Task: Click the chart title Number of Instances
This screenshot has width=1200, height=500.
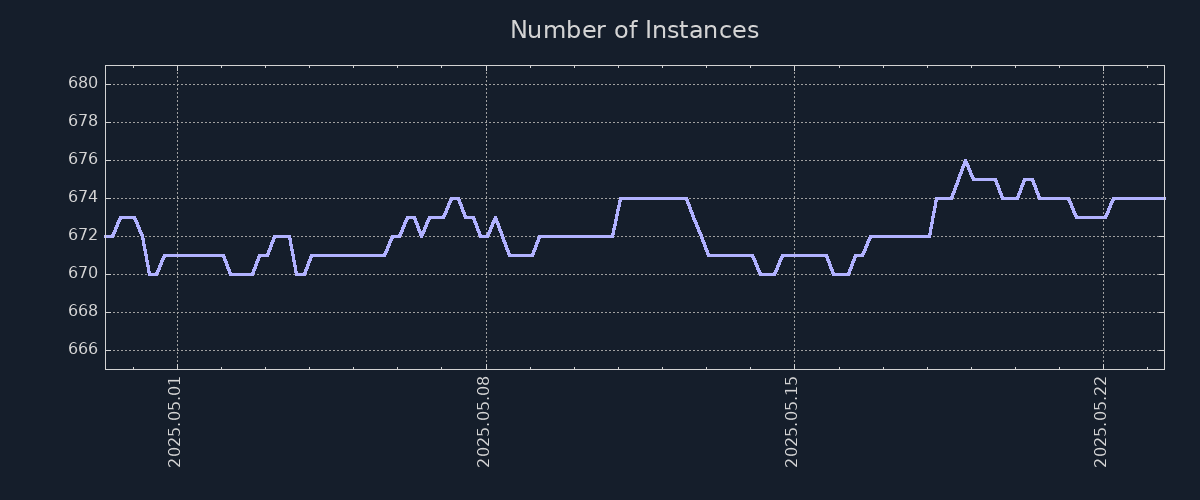Action: click(634, 30)
